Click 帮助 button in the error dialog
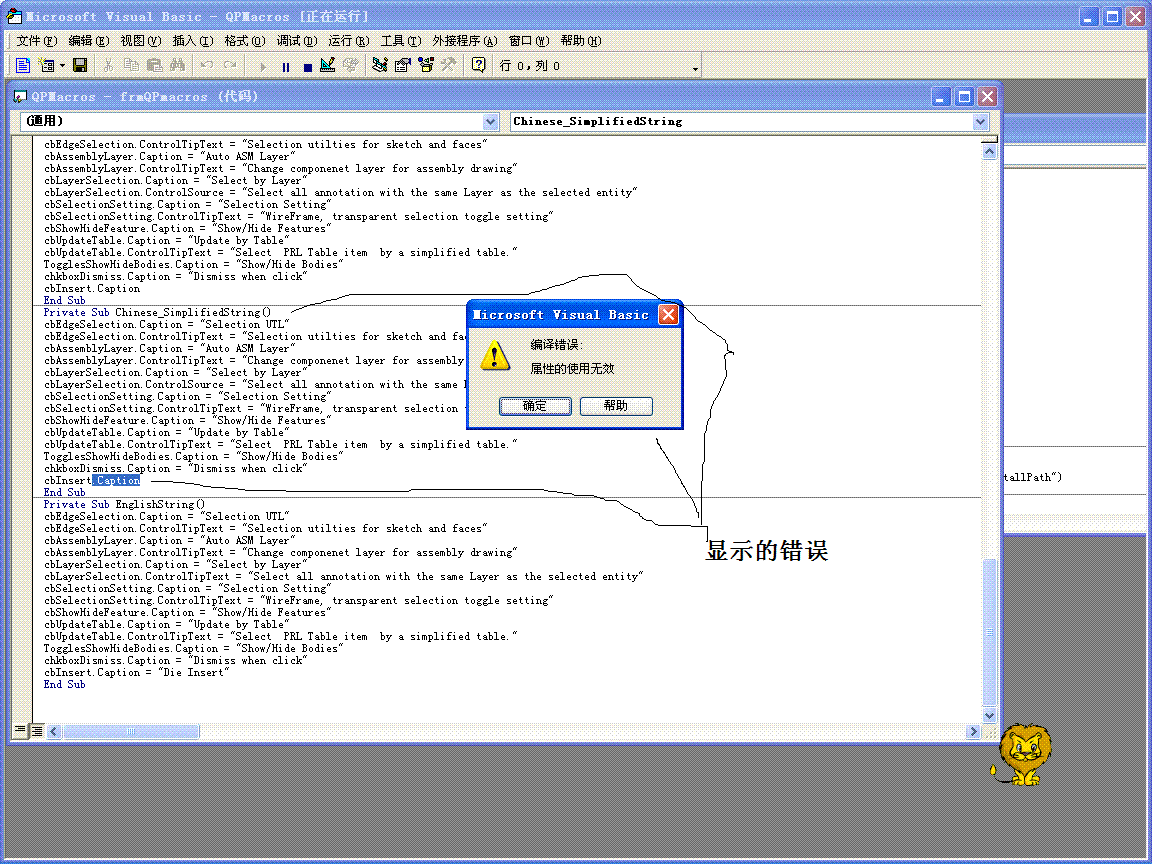 (616, 406)
